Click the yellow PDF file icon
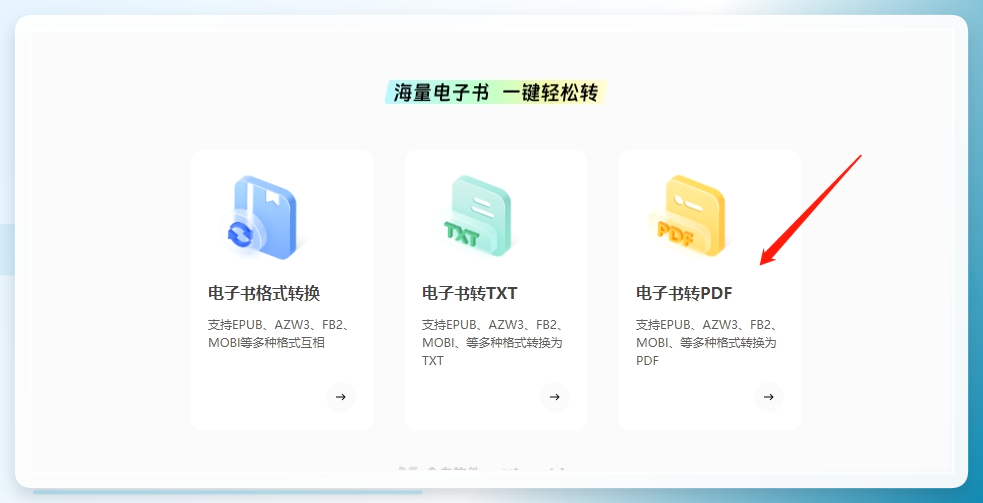The image size is (983, 503). [x=691, y=216]
